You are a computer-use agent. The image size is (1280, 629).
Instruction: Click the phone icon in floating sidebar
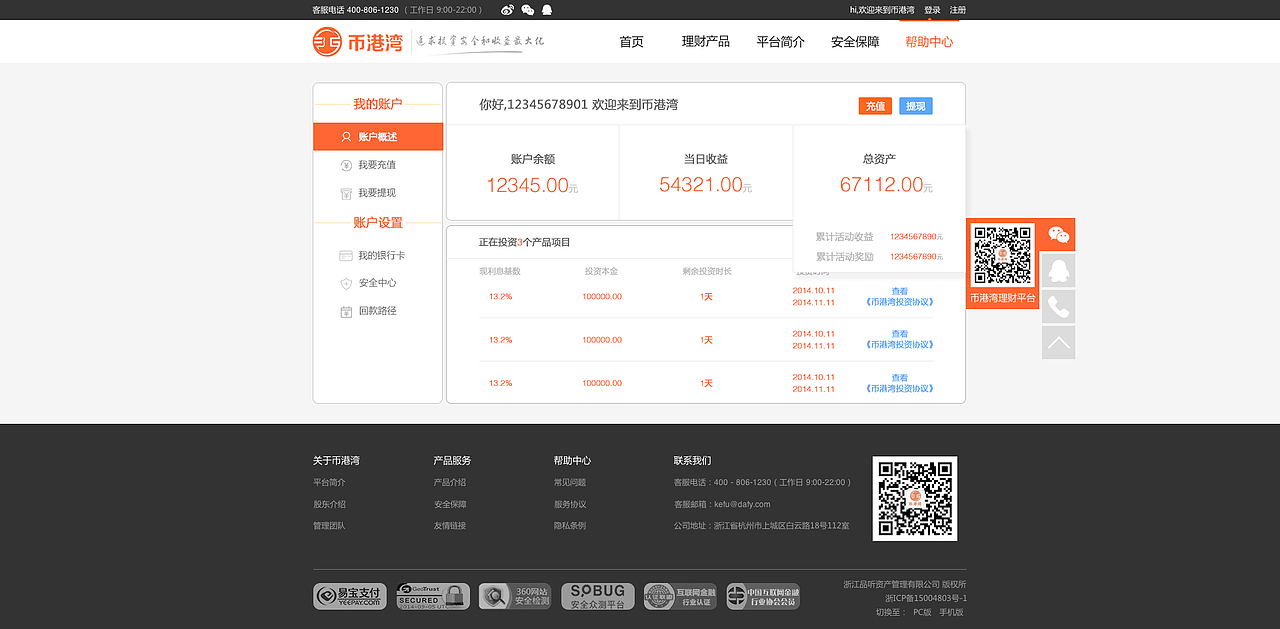coord(1058,306)
